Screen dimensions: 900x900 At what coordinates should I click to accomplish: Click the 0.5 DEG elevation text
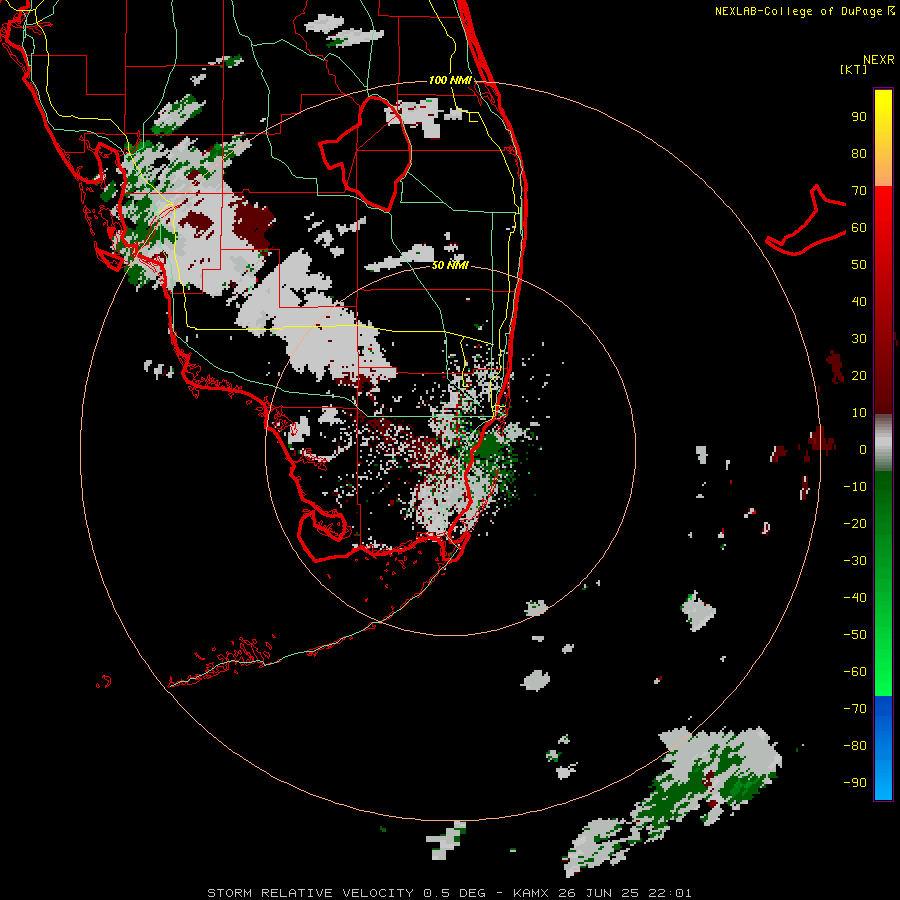455,893
